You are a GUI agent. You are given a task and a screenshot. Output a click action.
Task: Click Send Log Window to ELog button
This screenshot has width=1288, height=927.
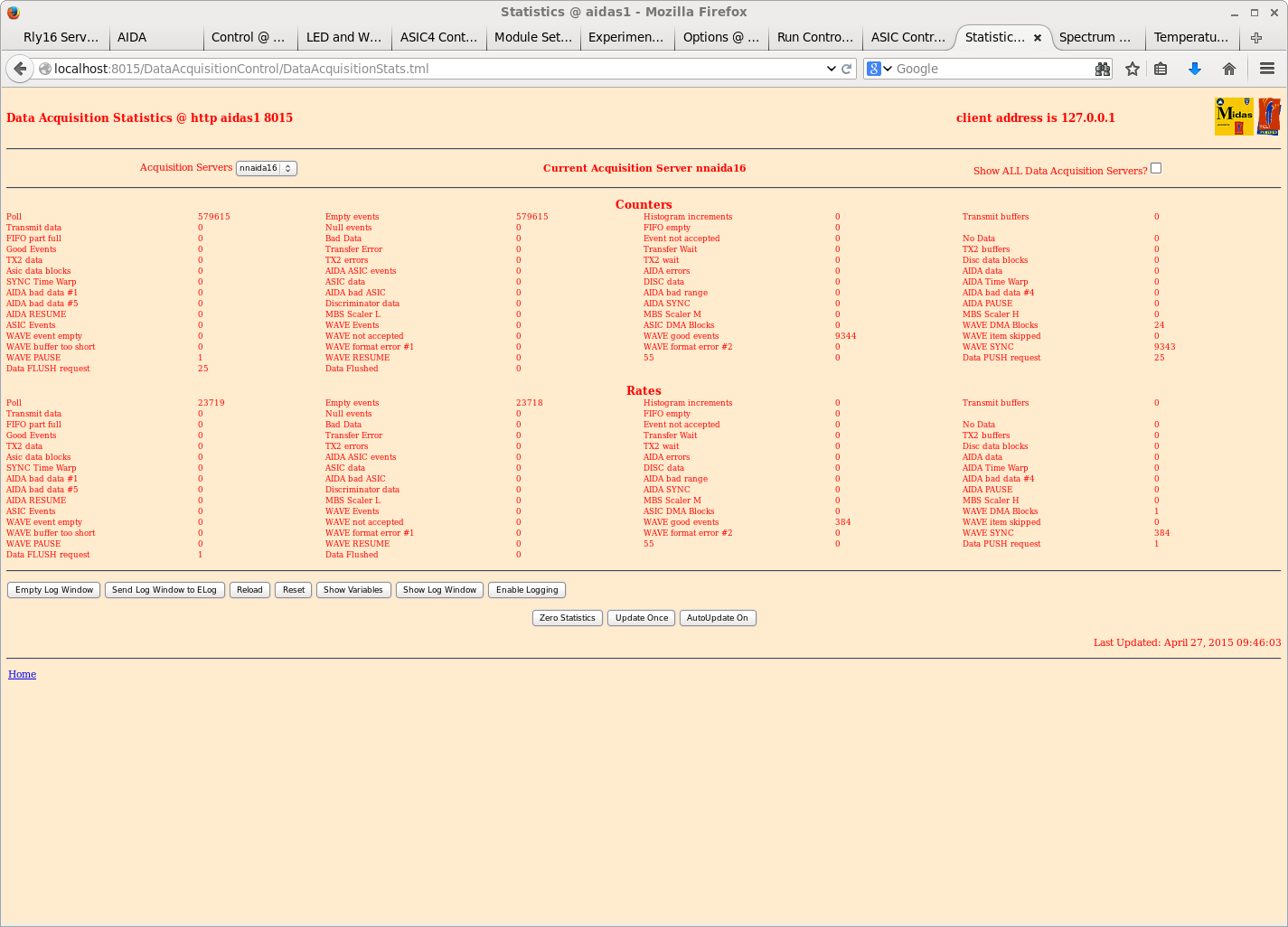(x=165, y=590)
